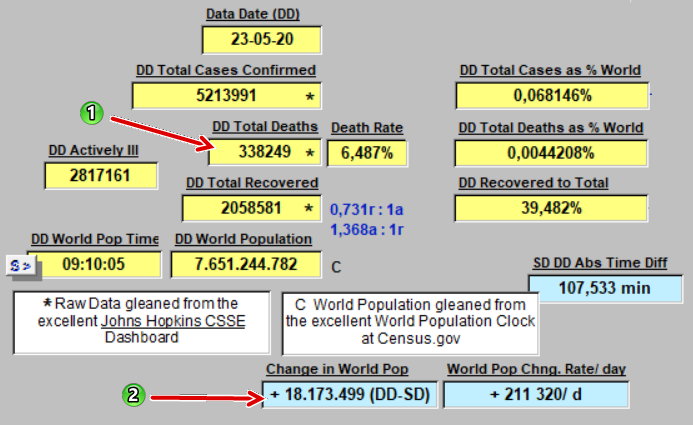This screenshot has height=425, width=693.
Task: Click the DD Total Cases Confirmed value 5213991
Action: (227, 95)
